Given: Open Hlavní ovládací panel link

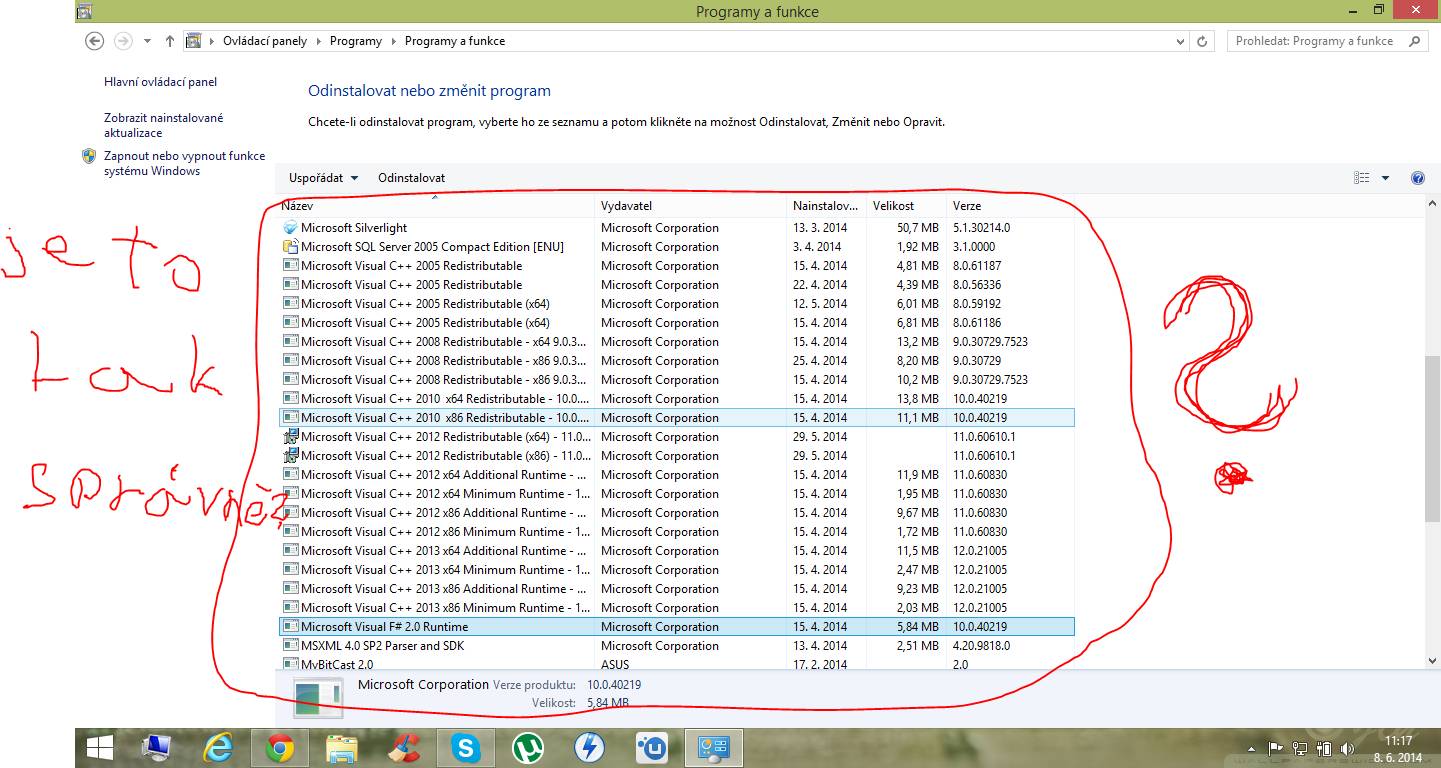Looking at the screenshot, I should [x=160, y=82].
